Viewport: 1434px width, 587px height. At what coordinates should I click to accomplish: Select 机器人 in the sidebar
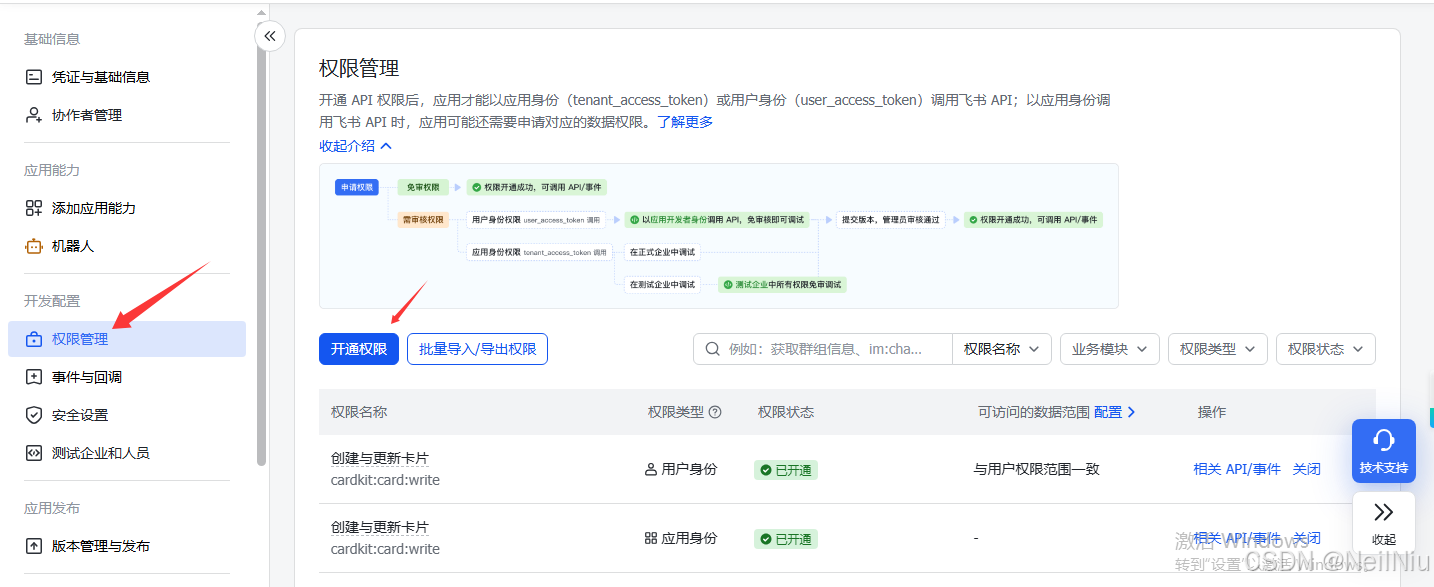[x=73, y=246]
